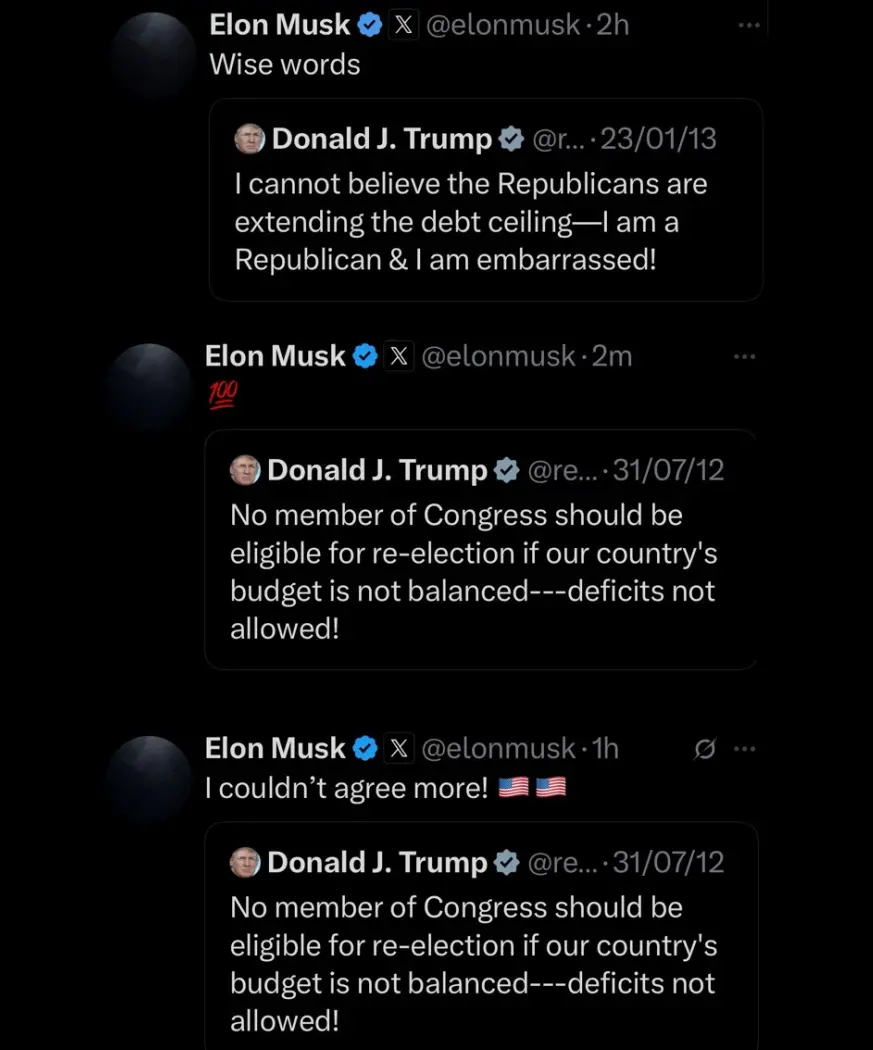Click Trump's avatar in the debt ceiling quote
The width and height of the screenshot is (873, 1050).
pos(249,140)
